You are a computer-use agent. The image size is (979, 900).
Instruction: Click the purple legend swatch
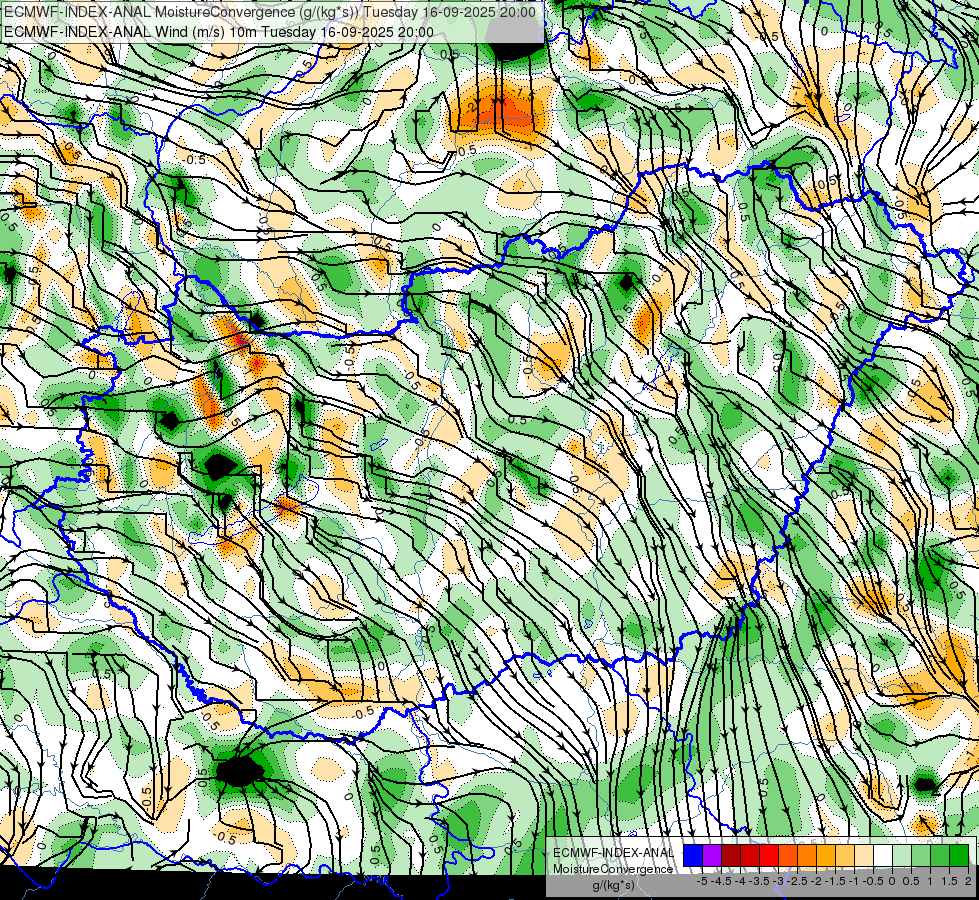pyautogui.click(x=712, y=856)
